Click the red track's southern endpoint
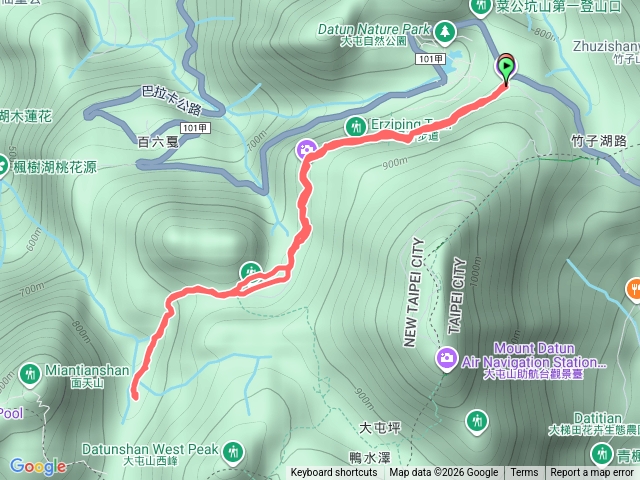640x480 pixels. pos(134,395)
